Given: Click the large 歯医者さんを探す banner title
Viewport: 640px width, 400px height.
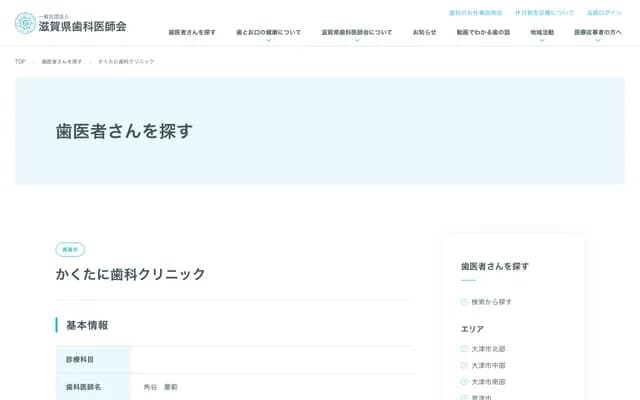Looking at the screenshot, I should coord(124,131).
